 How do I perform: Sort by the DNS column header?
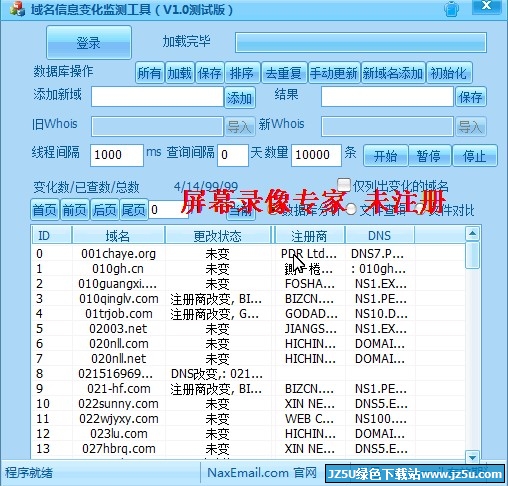coord(380,236)
